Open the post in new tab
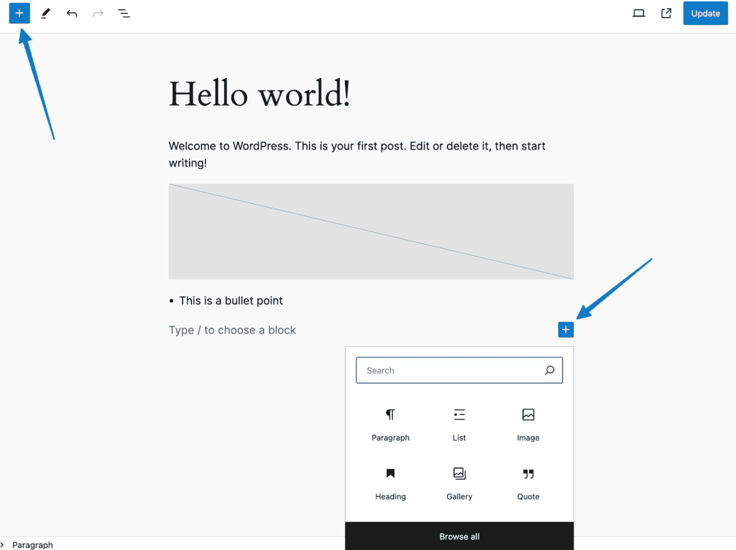736x550 pixels. click(x=666, y=14)
